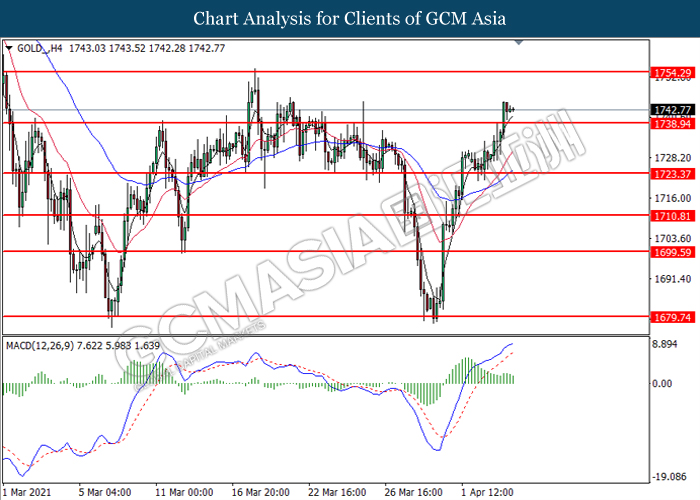The image size is (700, 500).
Task: Click the 1738.94 red price label
Action: (670, 123)
